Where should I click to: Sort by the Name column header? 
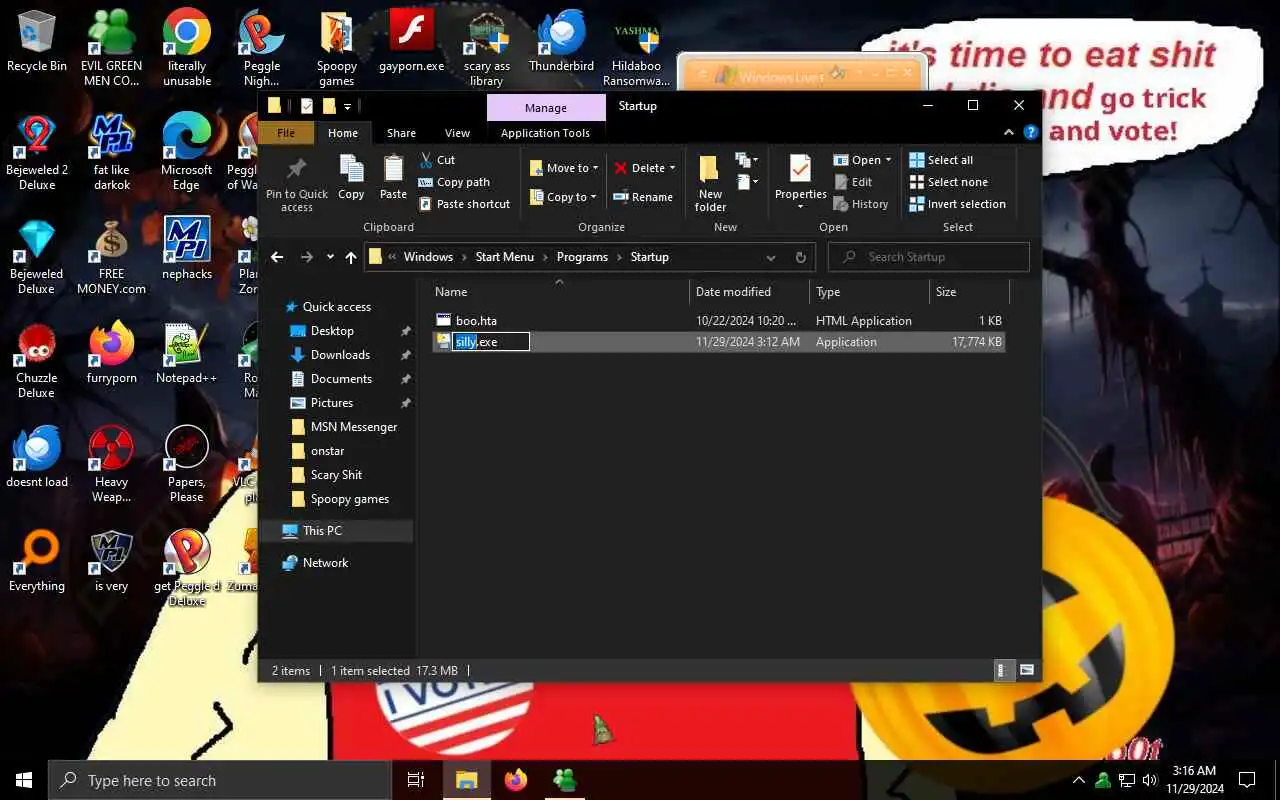(x=560, y=292)
